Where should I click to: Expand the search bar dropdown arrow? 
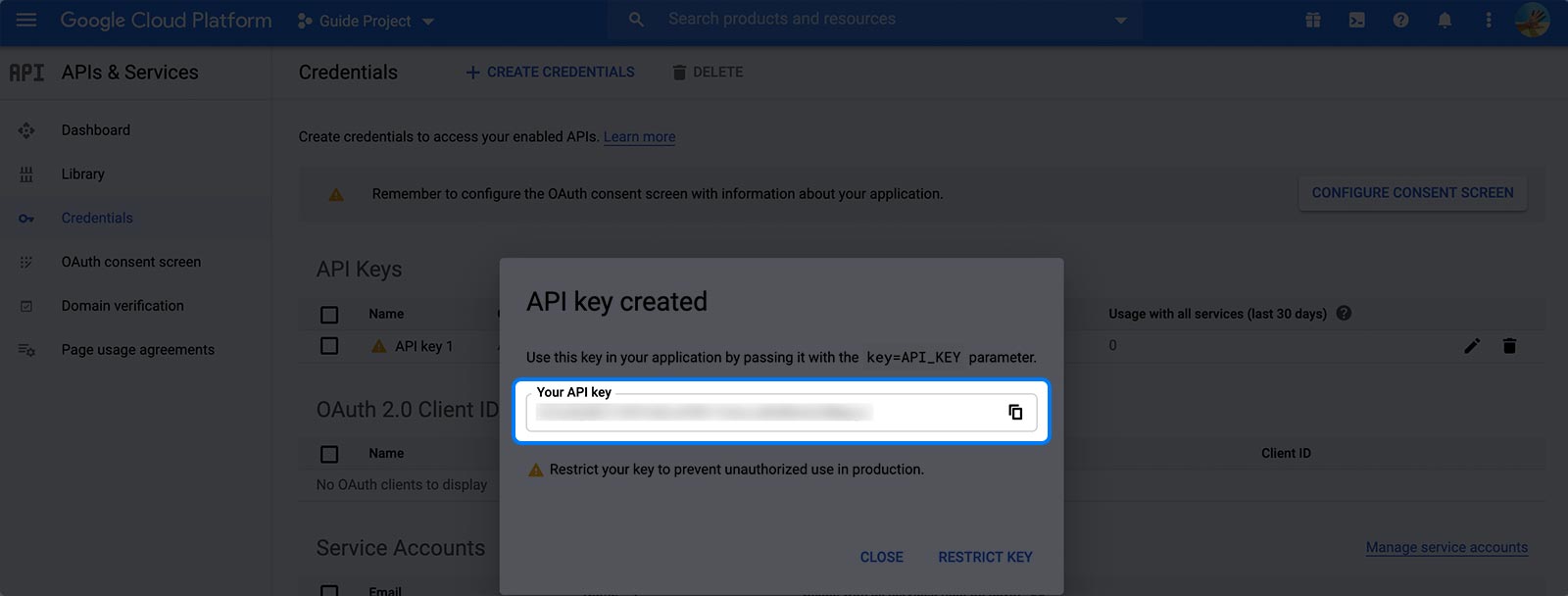click(x=1120, y=20)
